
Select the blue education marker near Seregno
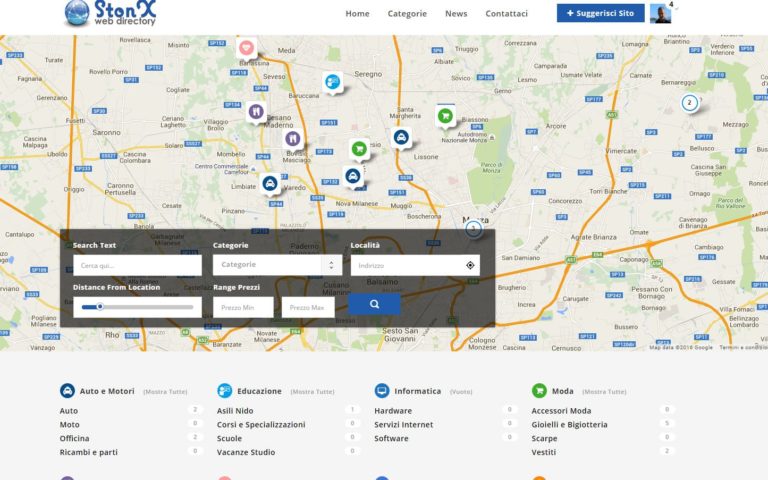[x=333, y=82]
